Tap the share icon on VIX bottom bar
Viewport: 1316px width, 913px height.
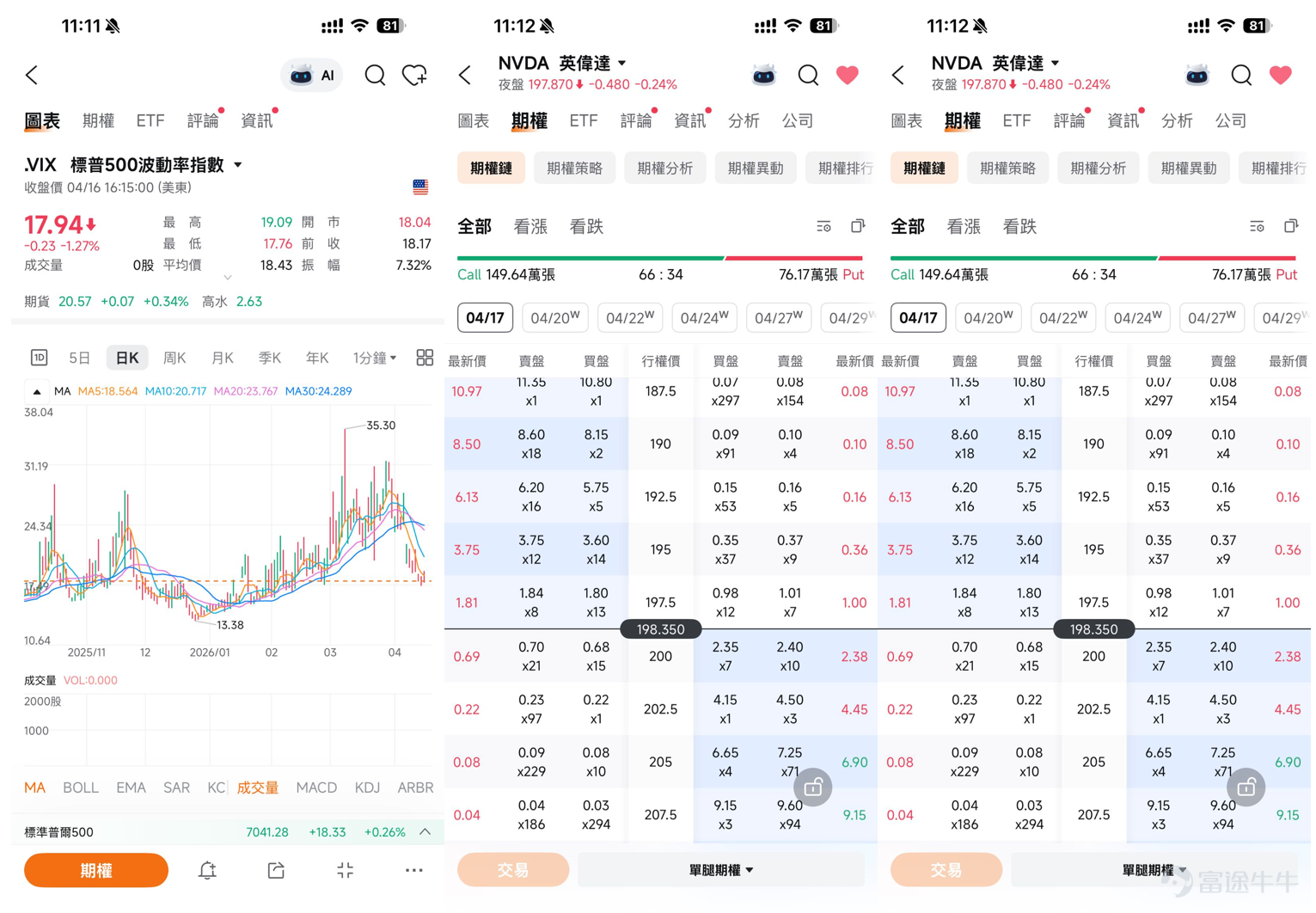tap(276, 870)
